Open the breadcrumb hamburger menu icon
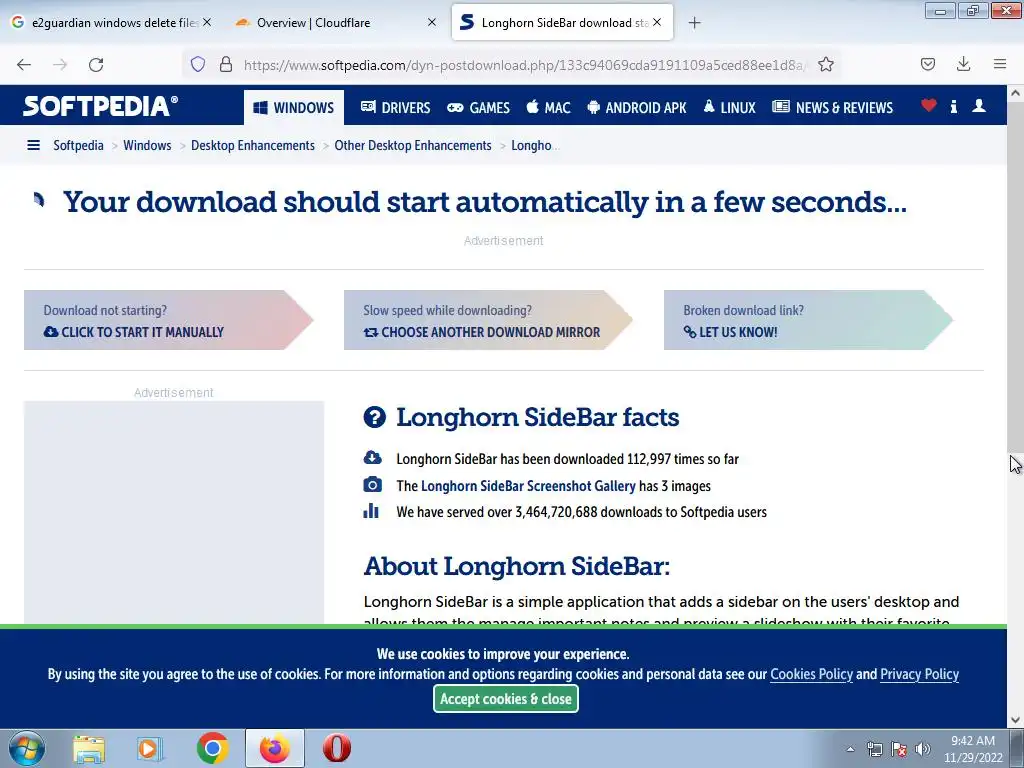This screenshot has width=1024, height=768. (33, 145)
